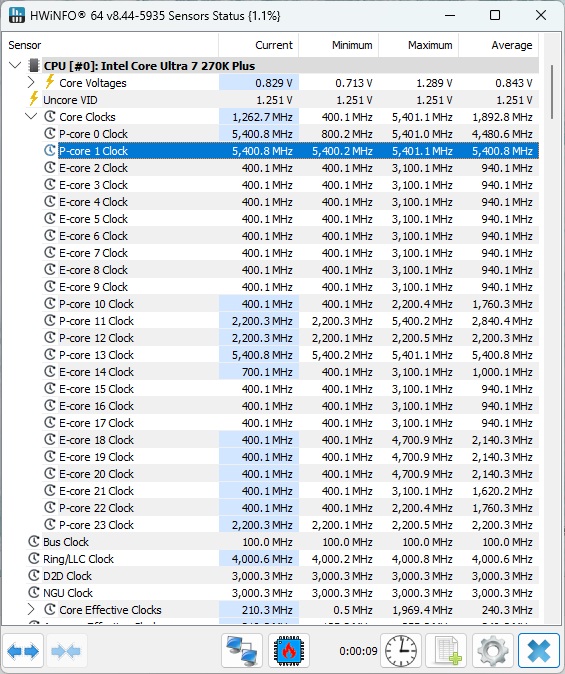This screenshot has height=674, width=565.
Task: Click clock icon beside Bus Clock
Action: (34, 541)
